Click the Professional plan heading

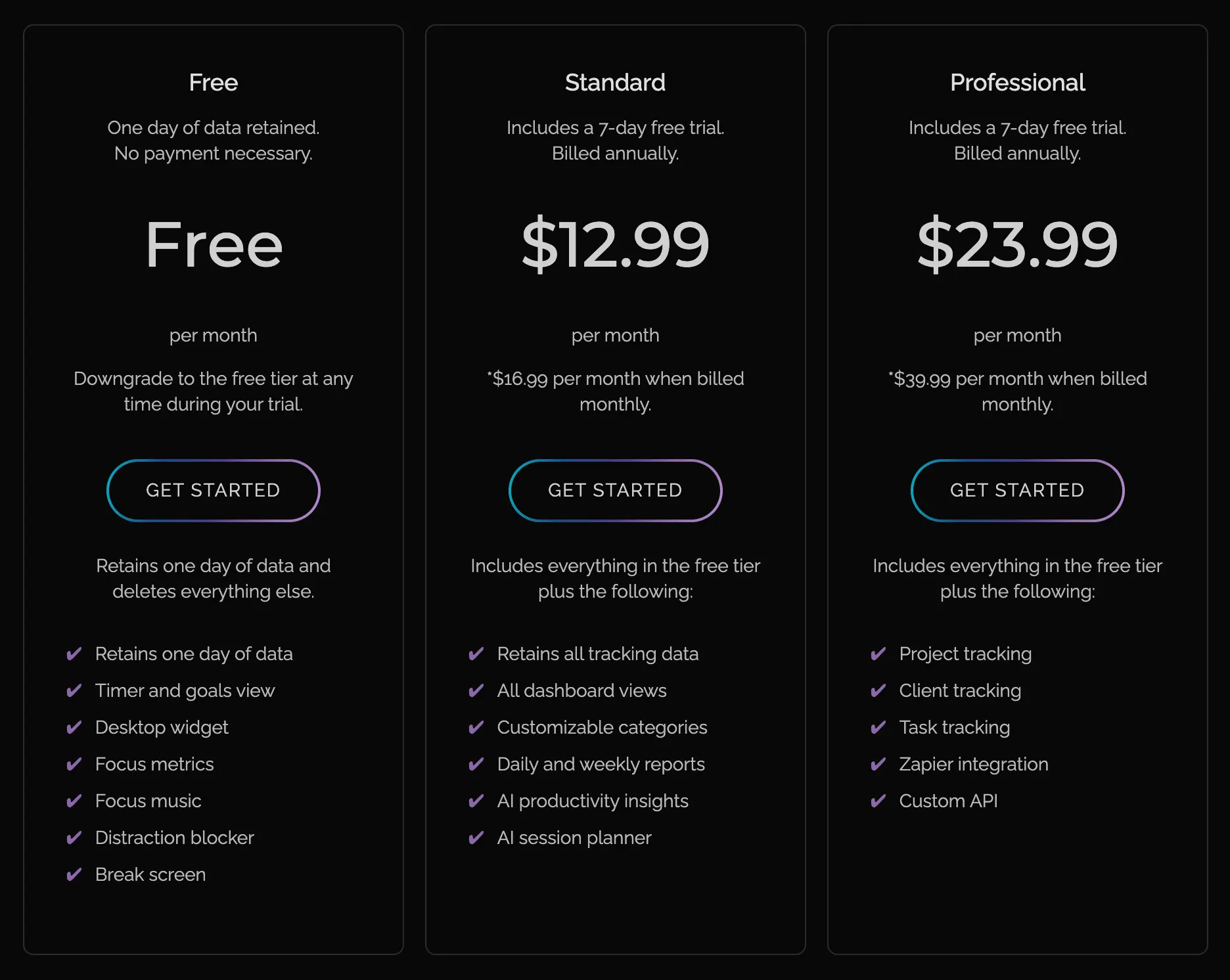pyautogui.click(x=1017, y=83)
